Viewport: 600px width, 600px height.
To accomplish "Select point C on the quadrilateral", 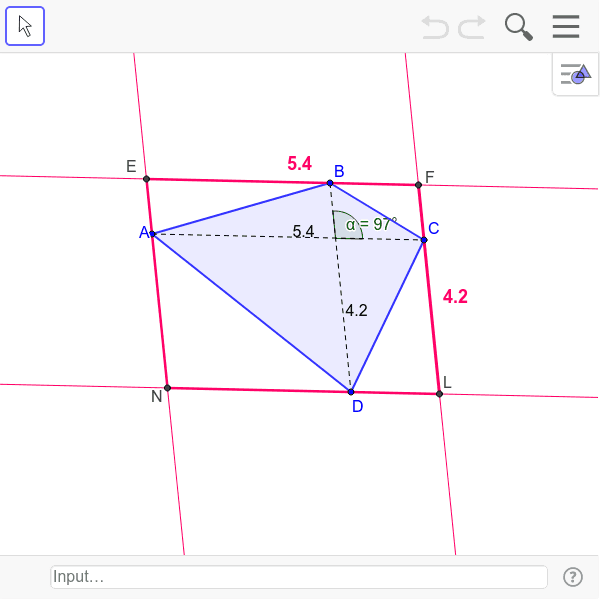I will (424, 240).
